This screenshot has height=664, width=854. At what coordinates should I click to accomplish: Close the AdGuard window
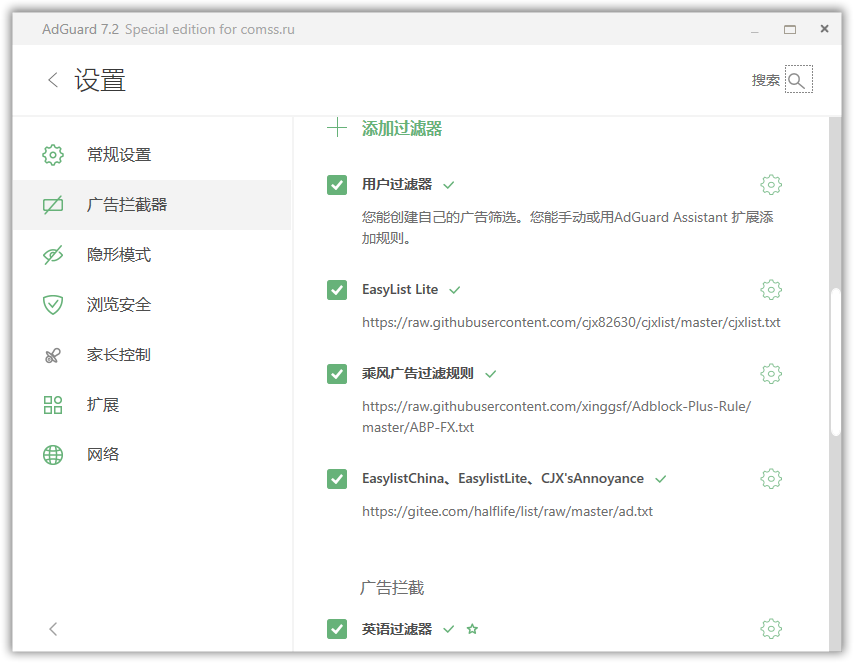coord(824,29)
